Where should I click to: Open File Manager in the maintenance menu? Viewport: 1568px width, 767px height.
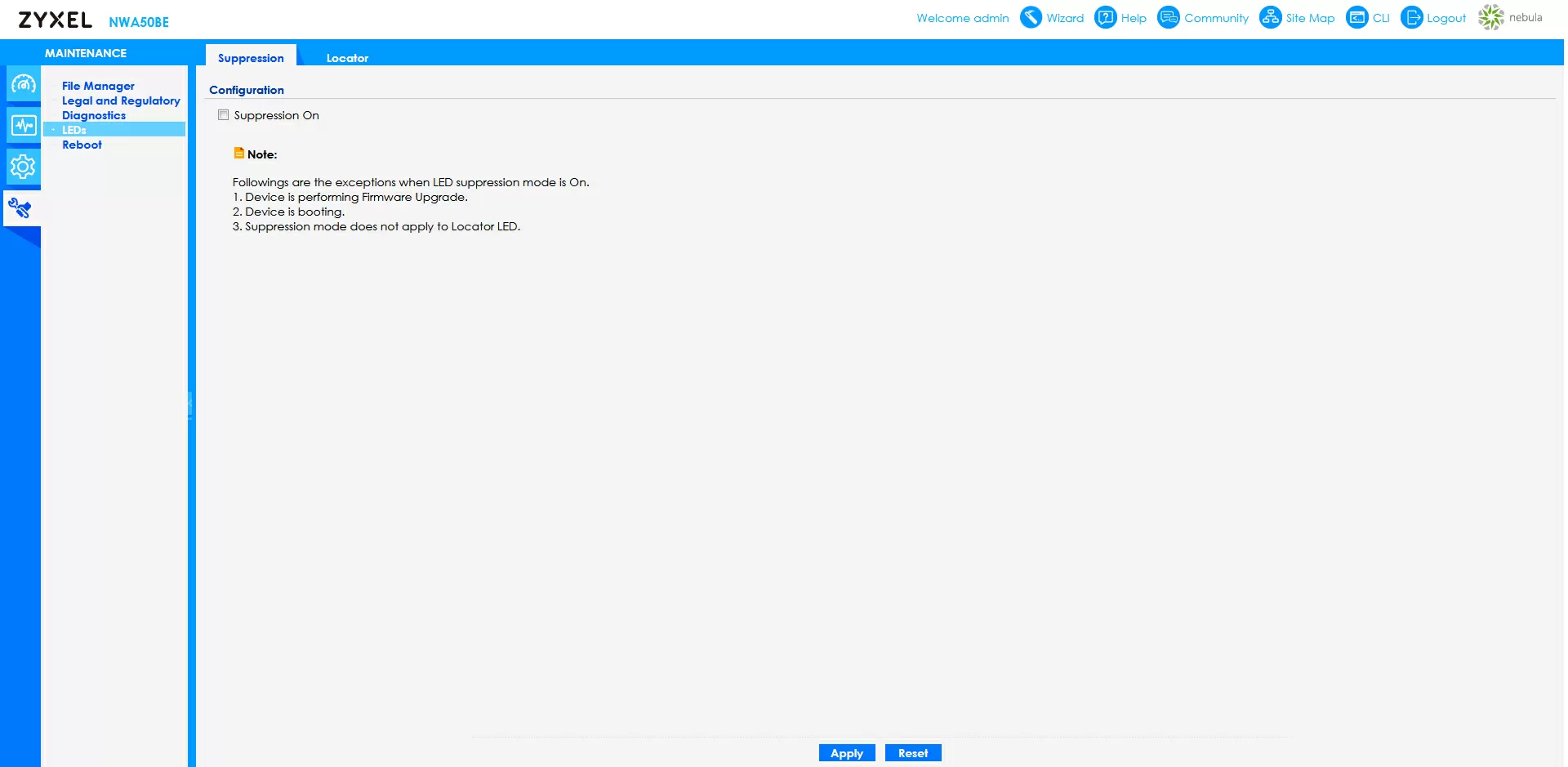tap(98, 86)
